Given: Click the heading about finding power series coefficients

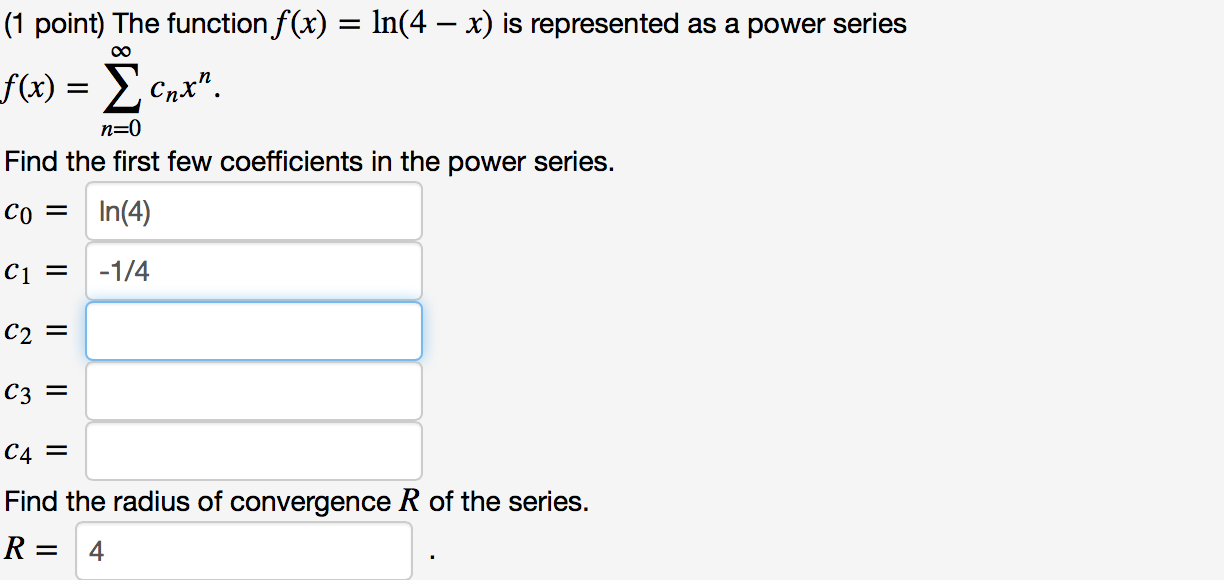Looking at the screenshot, I should [307, 161].
